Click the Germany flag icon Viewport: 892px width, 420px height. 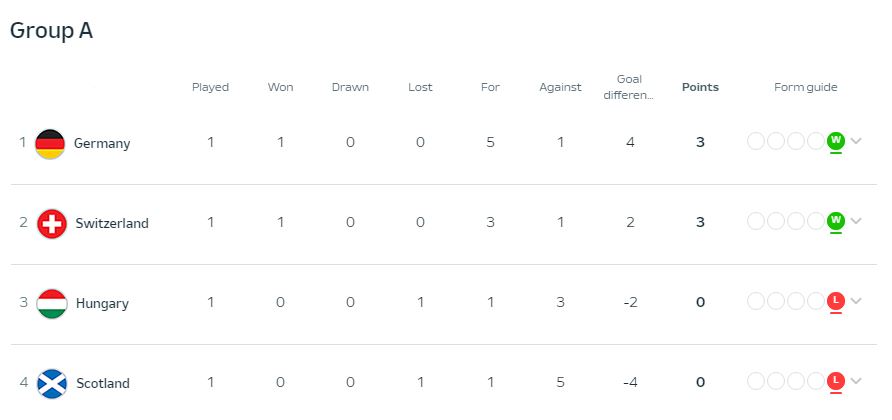pyautogui.click(x=50, y=143)
